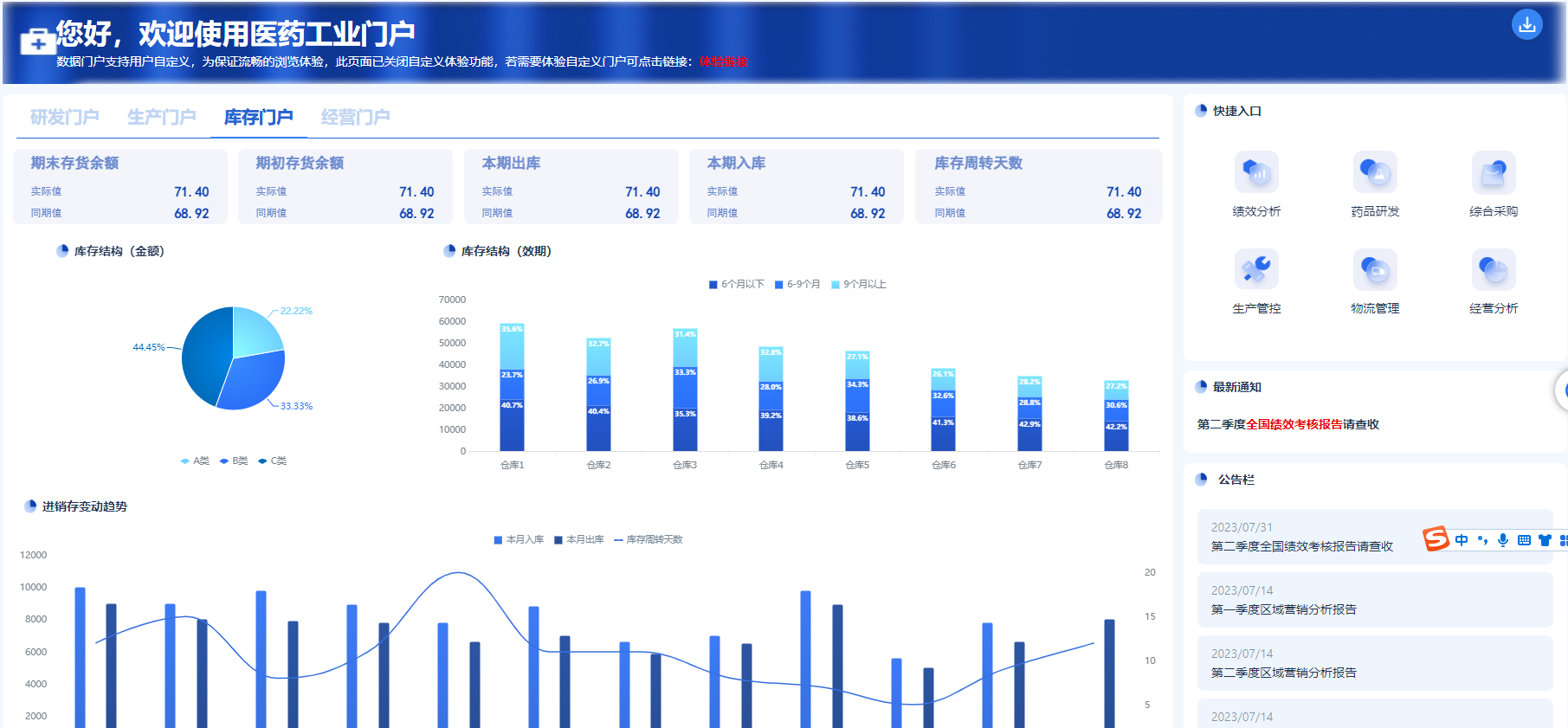Toggle the A类 pie legend item

click(x=195, y=461)
